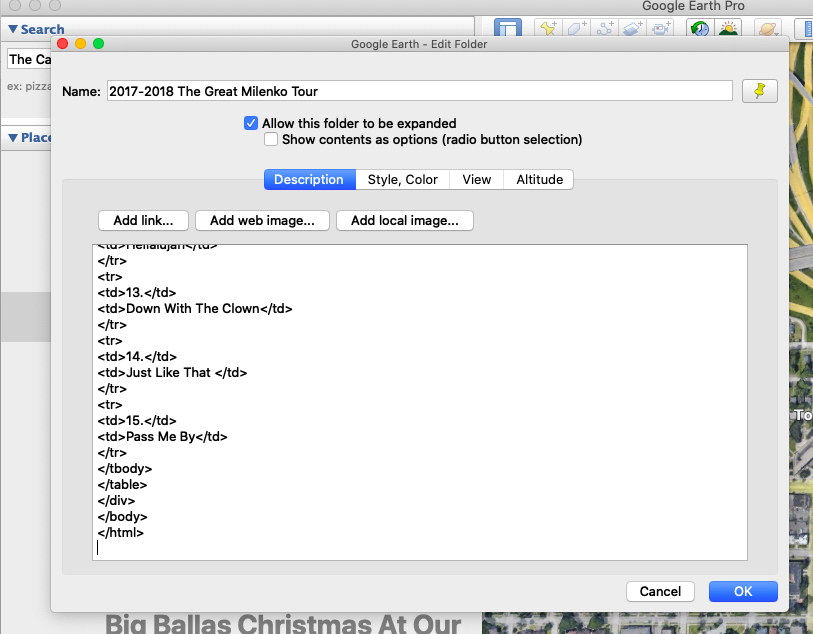Viewport: 813px width, 634px height.
Task: Click the Add Path toolbar icon
Action: pyautogui.click(x=605, y=28)
